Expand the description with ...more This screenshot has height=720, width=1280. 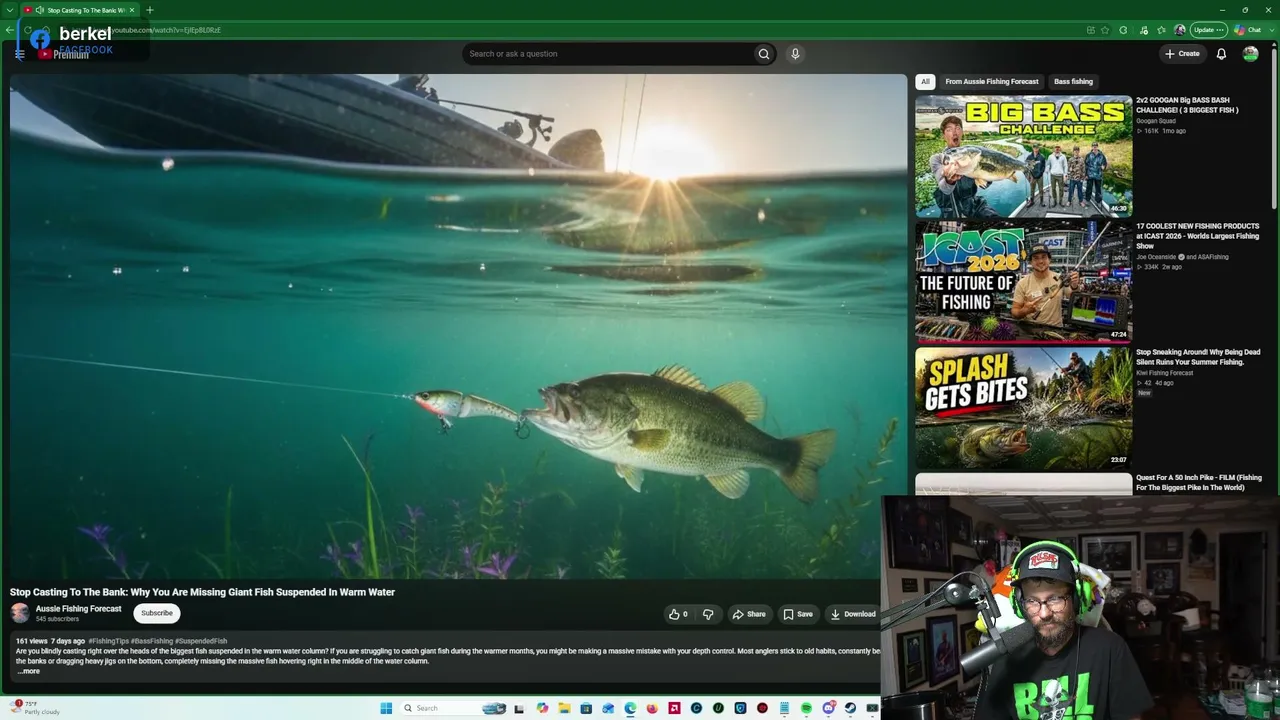pos(29,671)
